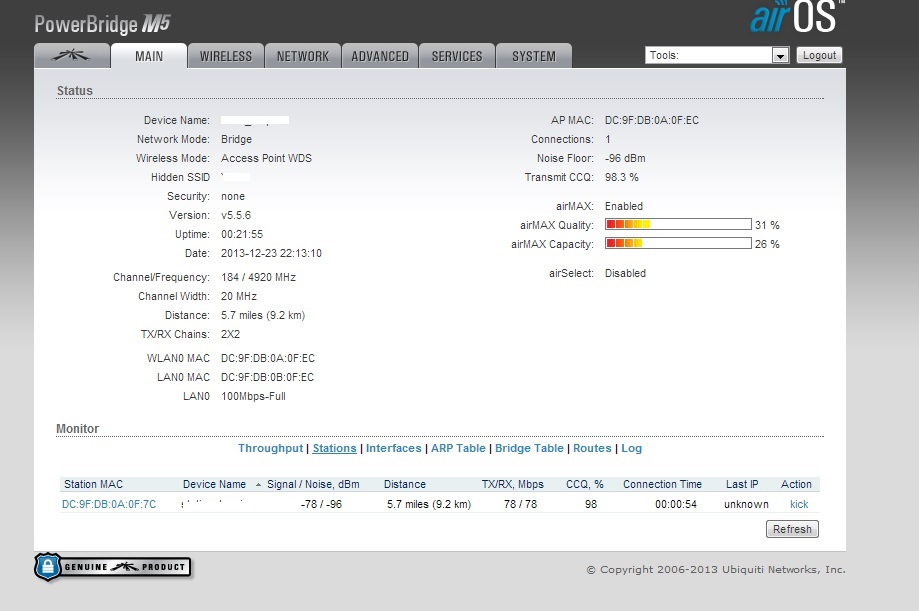Image resolution: width=919 pixels, height=611 pixels.
Task: Click the airOS logo
Action: pos(797,16)
